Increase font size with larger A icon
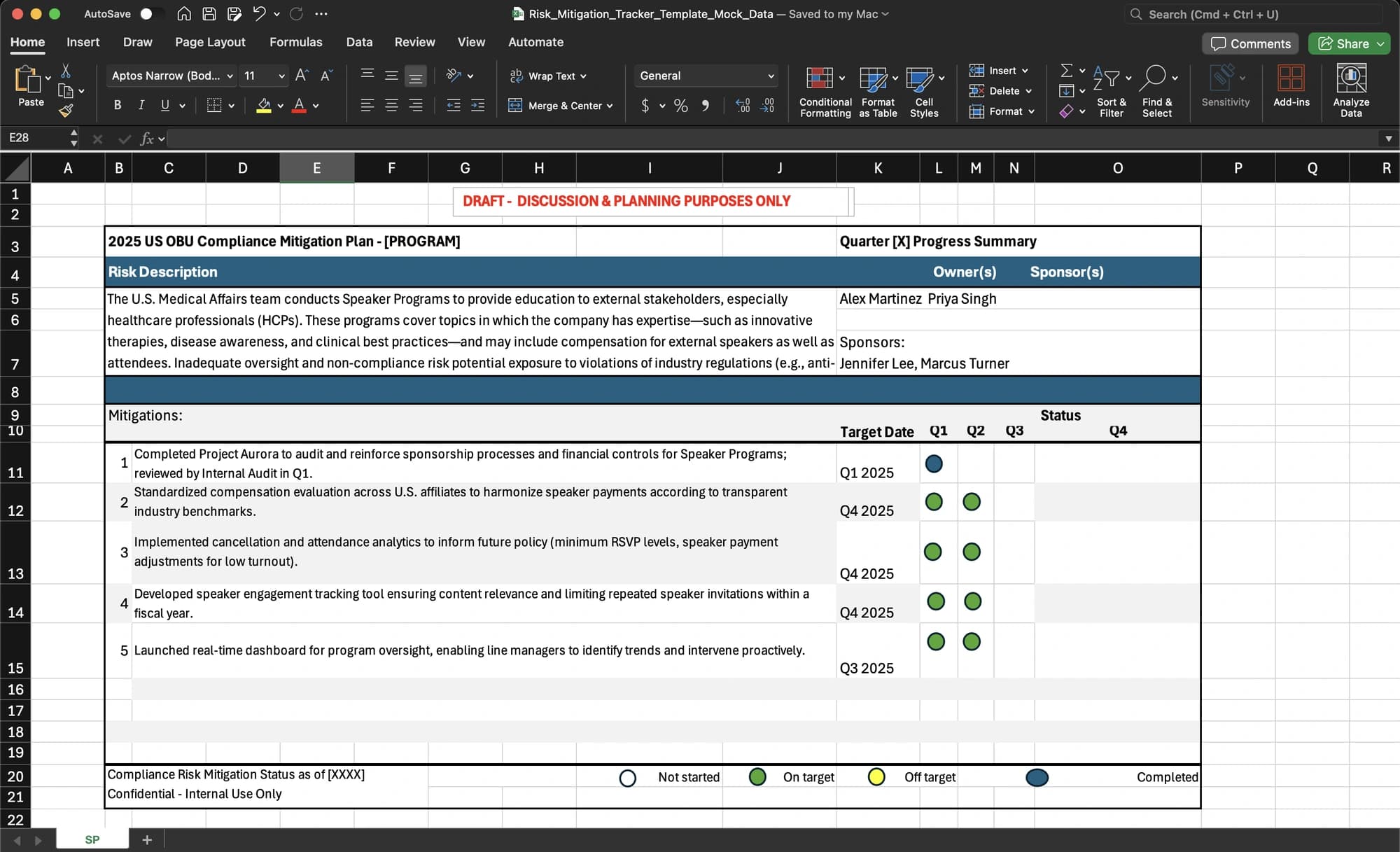1400x852 pixels. [302, 75]
